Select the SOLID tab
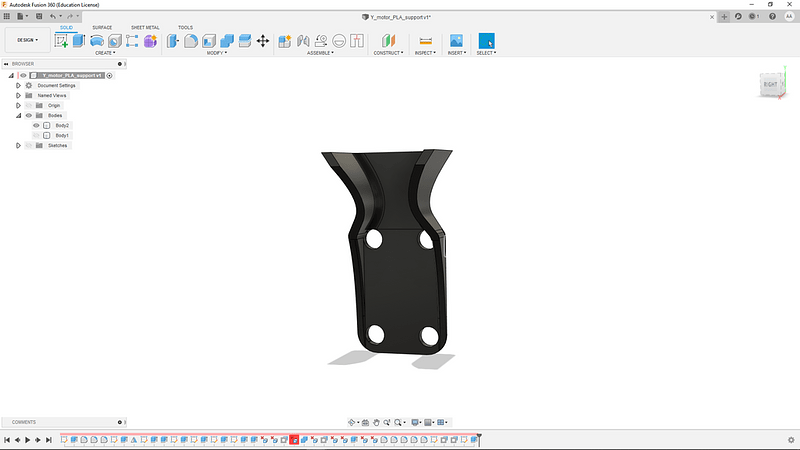Viewport: 800px width, 450px height. point(66,28)
